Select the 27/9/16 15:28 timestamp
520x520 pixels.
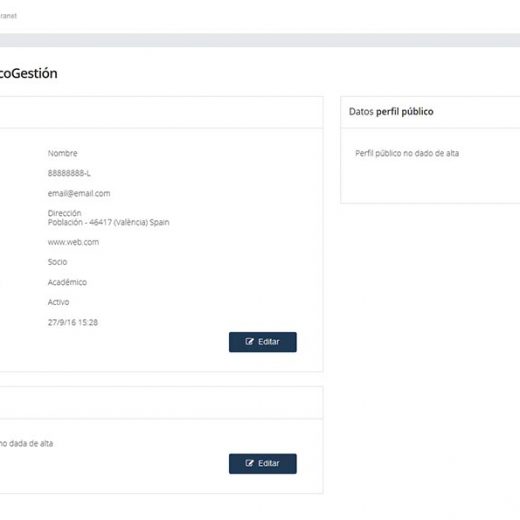[x=73, y=322]
